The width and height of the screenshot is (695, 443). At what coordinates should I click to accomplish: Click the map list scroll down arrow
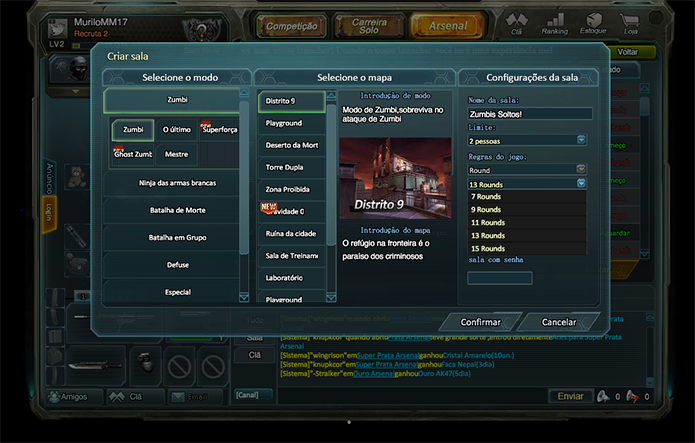tap(331, 297)
